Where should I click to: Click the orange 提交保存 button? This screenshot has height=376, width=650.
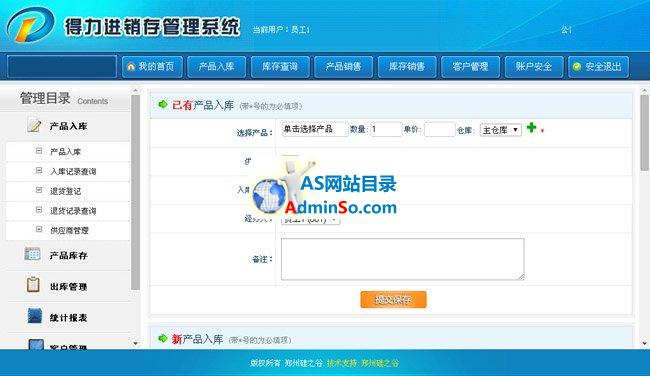click(393, 299)
